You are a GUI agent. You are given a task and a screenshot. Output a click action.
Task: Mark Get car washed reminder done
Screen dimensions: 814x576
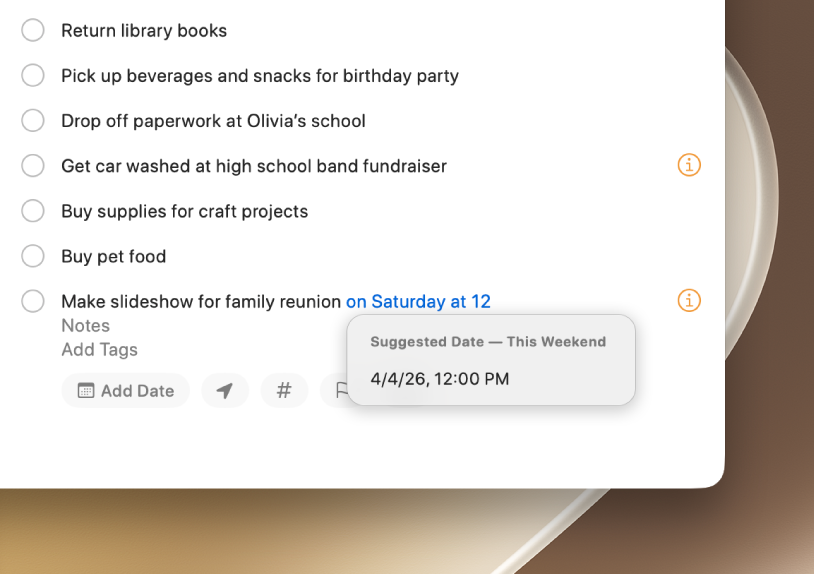[33, 166]
